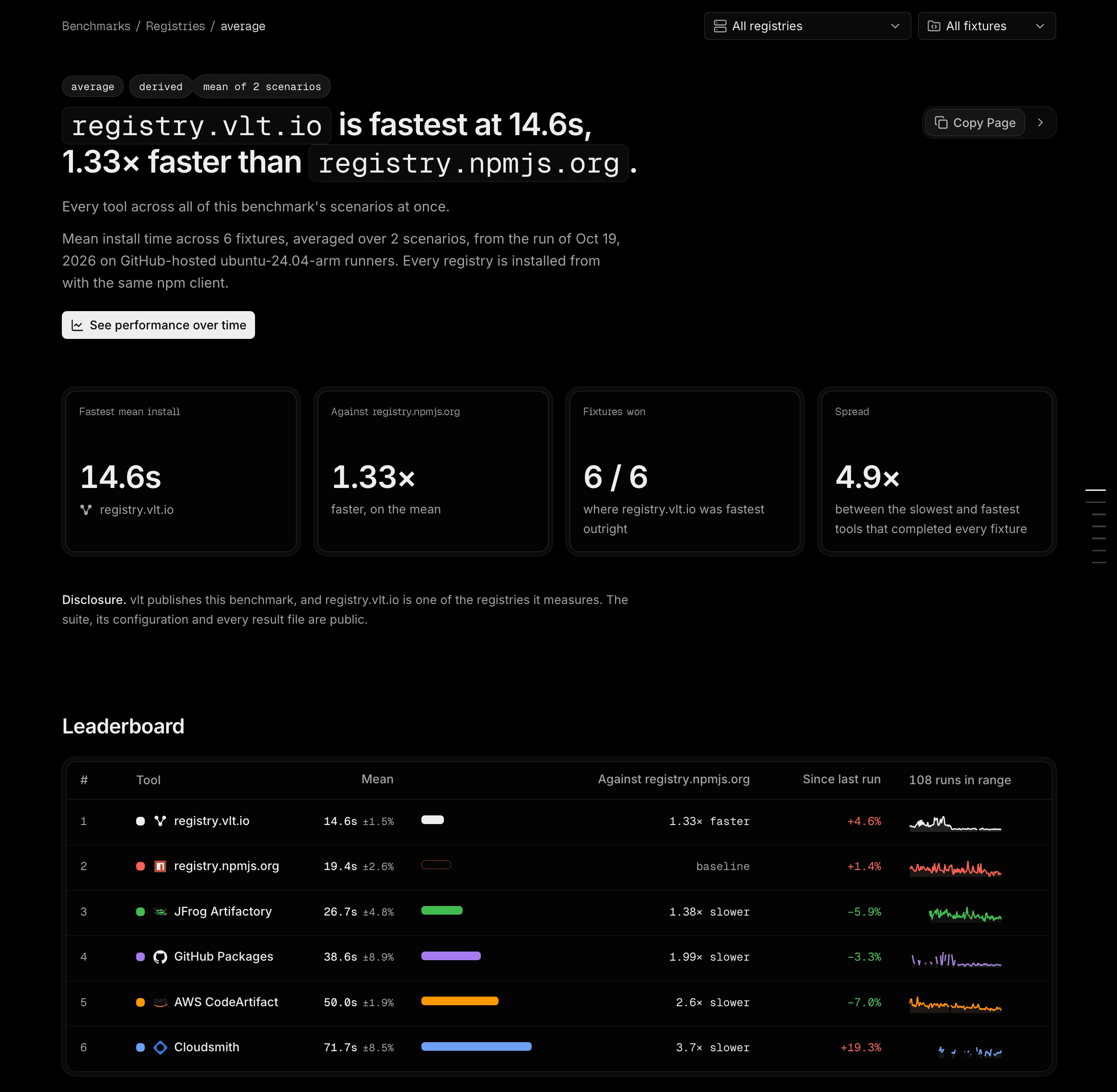Navigate to Registries breadcrumb
The image size is (1117, 1092).
pyautogui.click(x=175, y=26)
